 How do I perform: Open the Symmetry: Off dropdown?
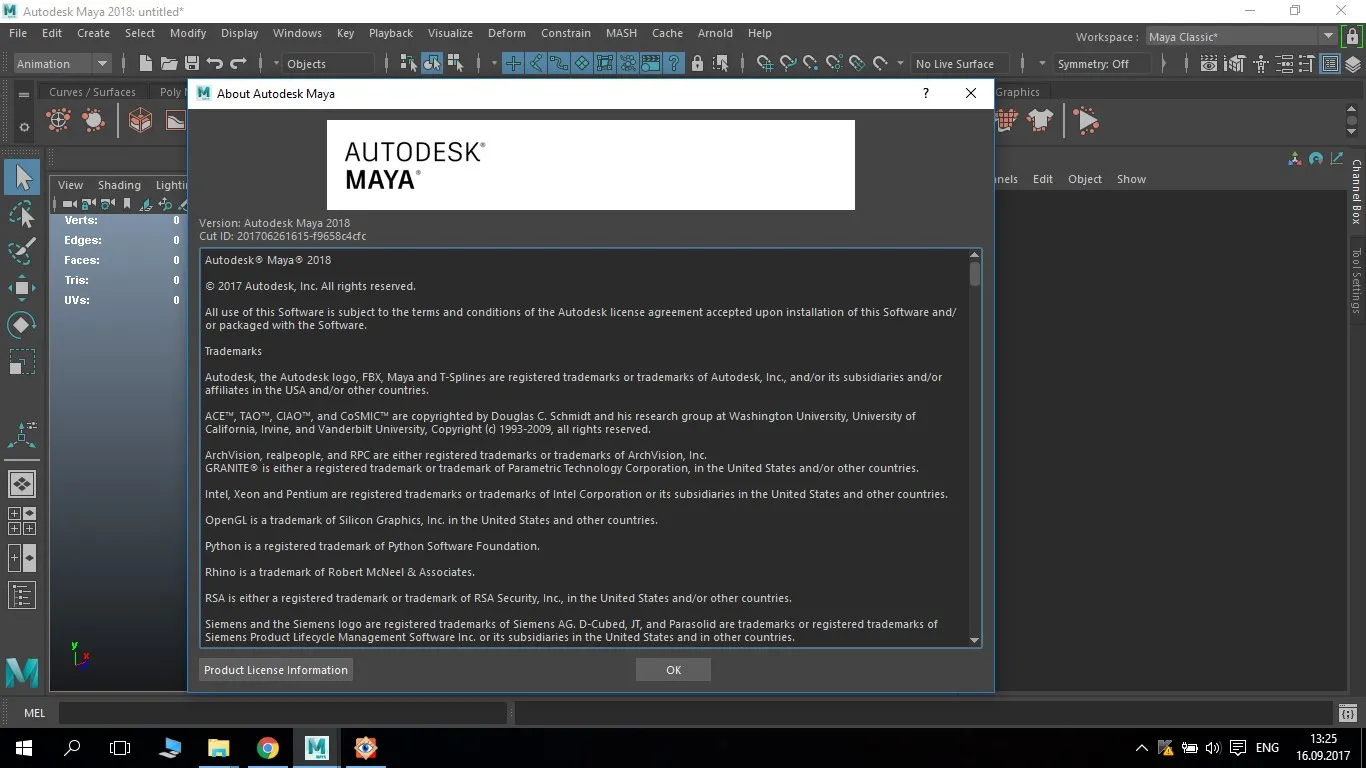coord(1100,63)
